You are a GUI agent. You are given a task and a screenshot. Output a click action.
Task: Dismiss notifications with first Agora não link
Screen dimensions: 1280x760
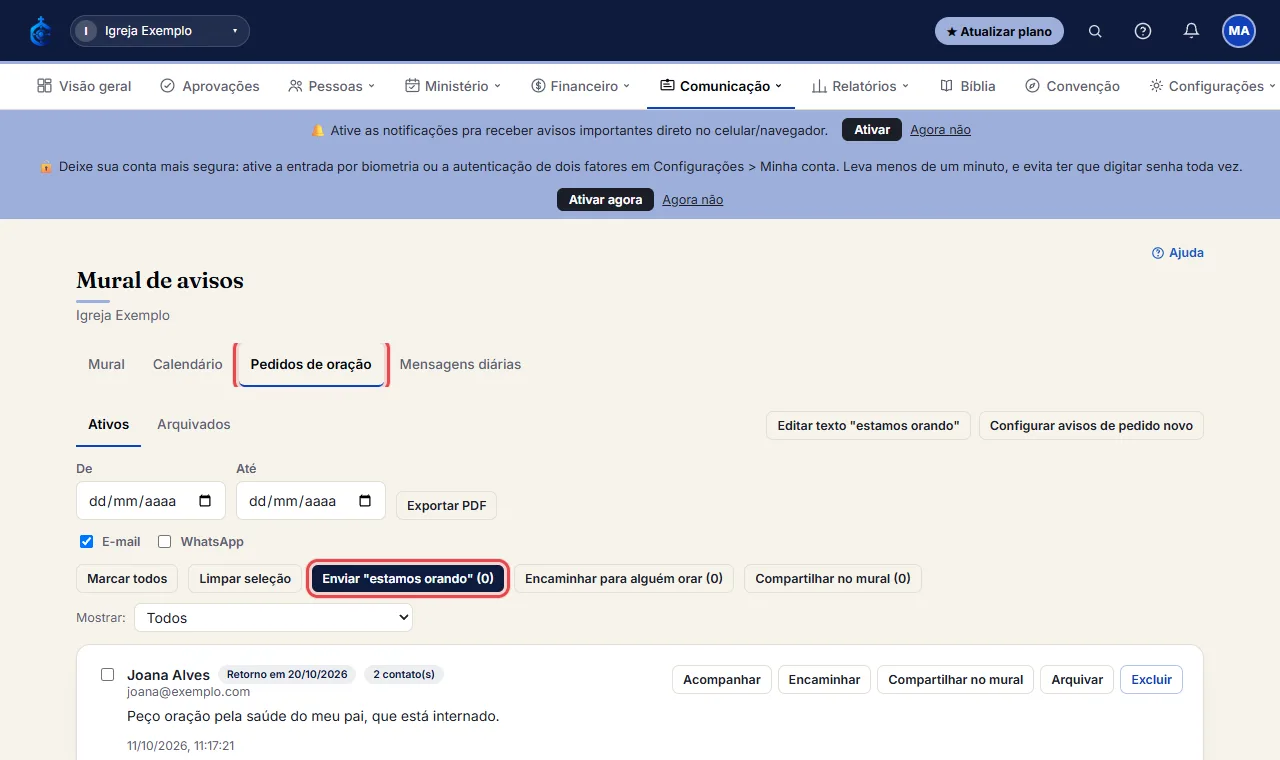[940, 130]
